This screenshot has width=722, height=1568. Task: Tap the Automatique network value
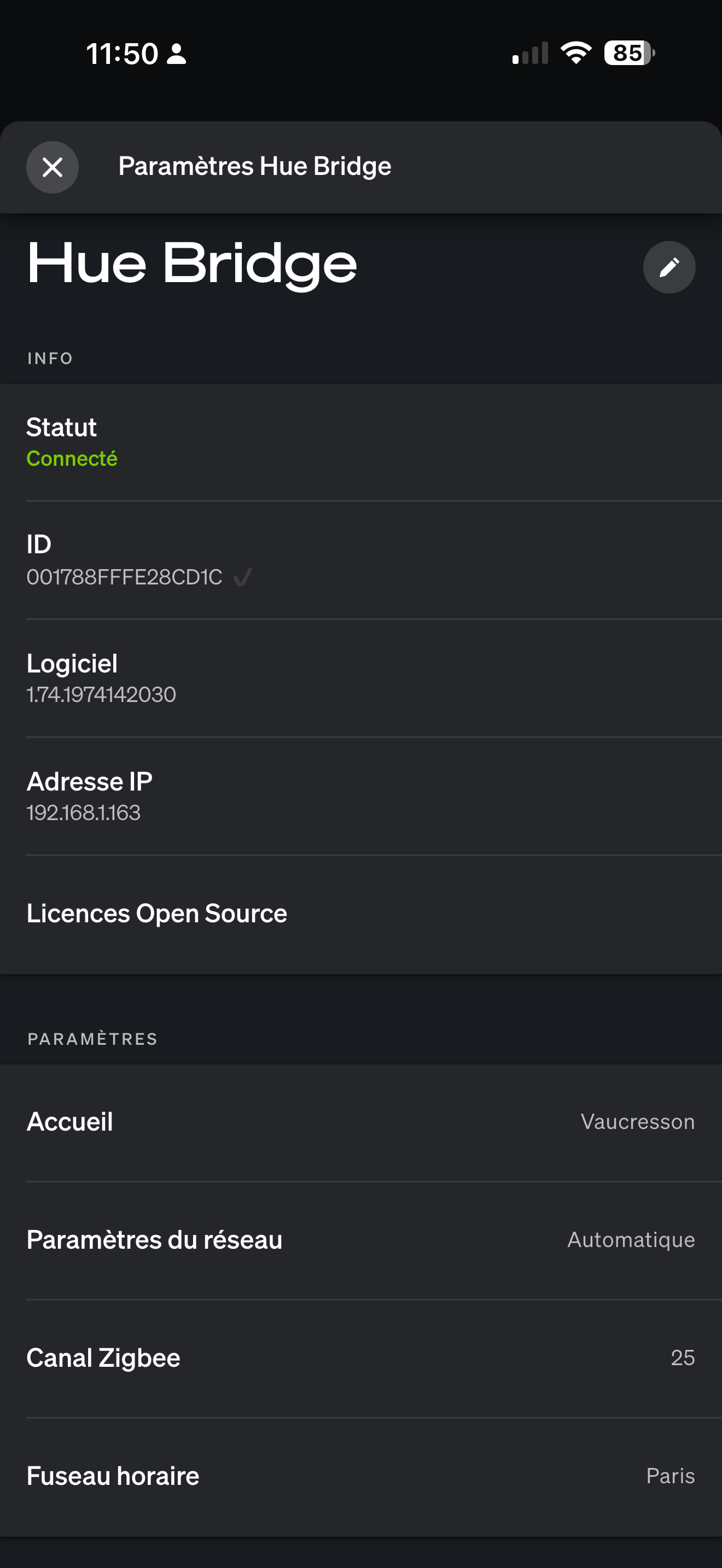tap(631, 1239)
